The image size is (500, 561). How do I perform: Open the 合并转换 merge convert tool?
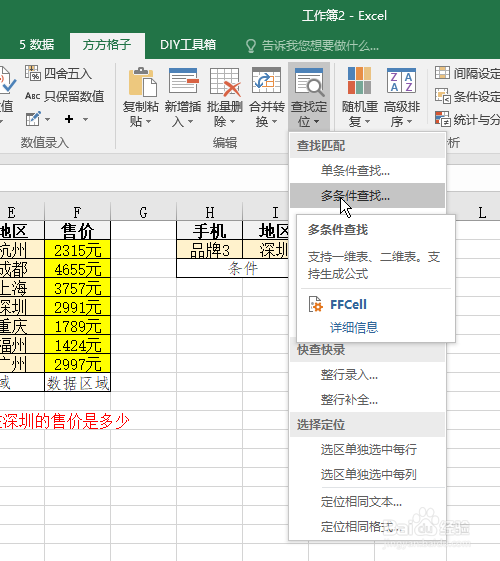267,97
